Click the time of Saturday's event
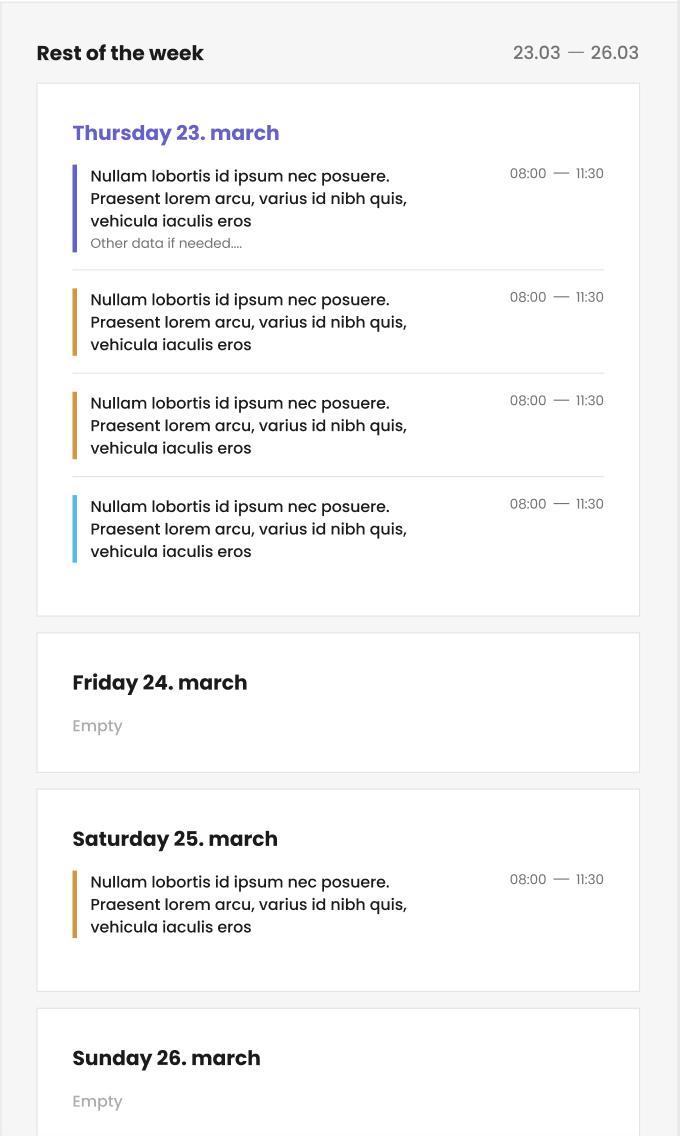Viewport: 680px width, 1136px height. (556, 880)
